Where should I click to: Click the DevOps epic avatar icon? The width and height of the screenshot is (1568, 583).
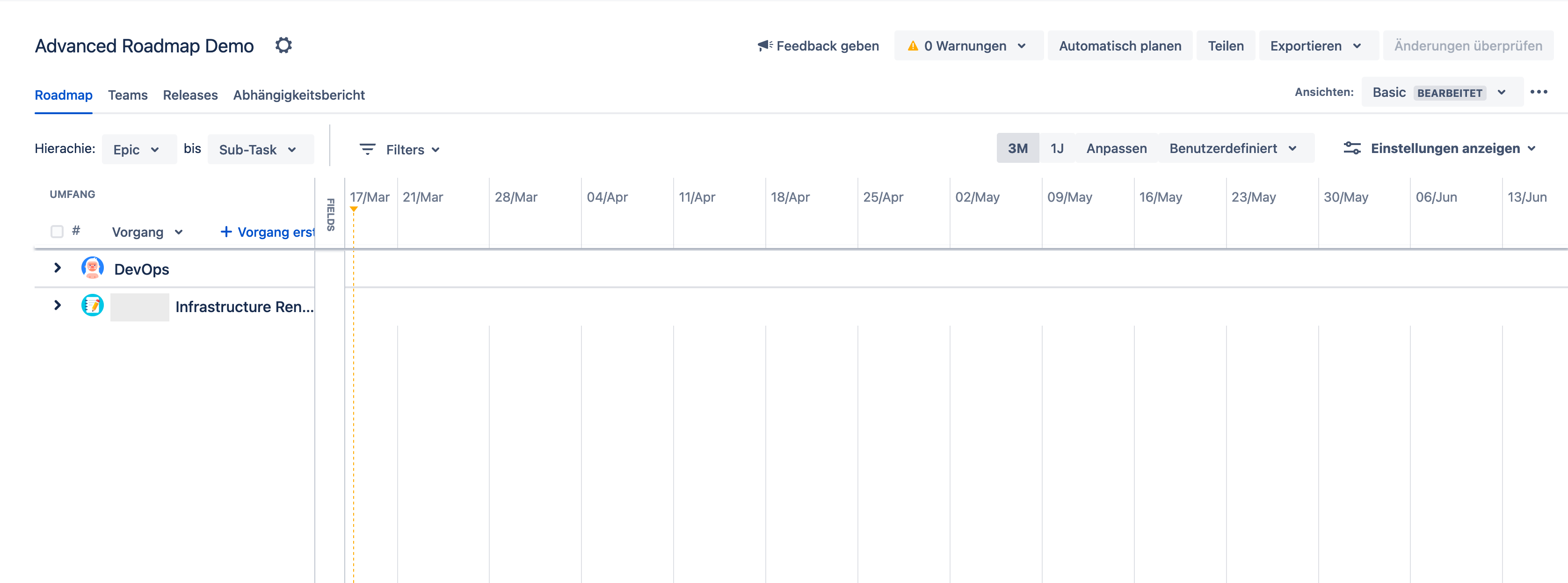coord(93,268)
